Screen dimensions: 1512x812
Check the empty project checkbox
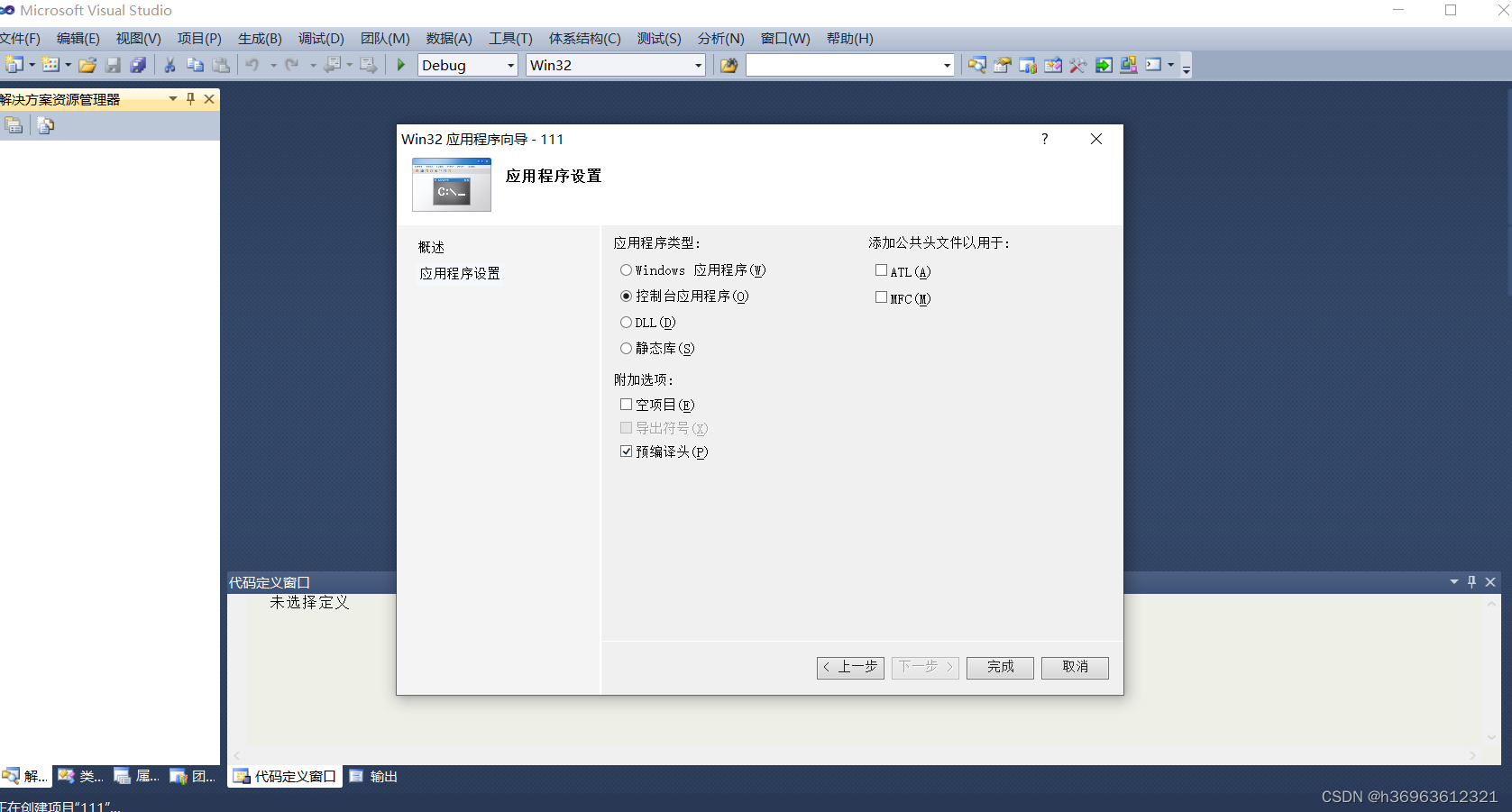pos(626,405)
